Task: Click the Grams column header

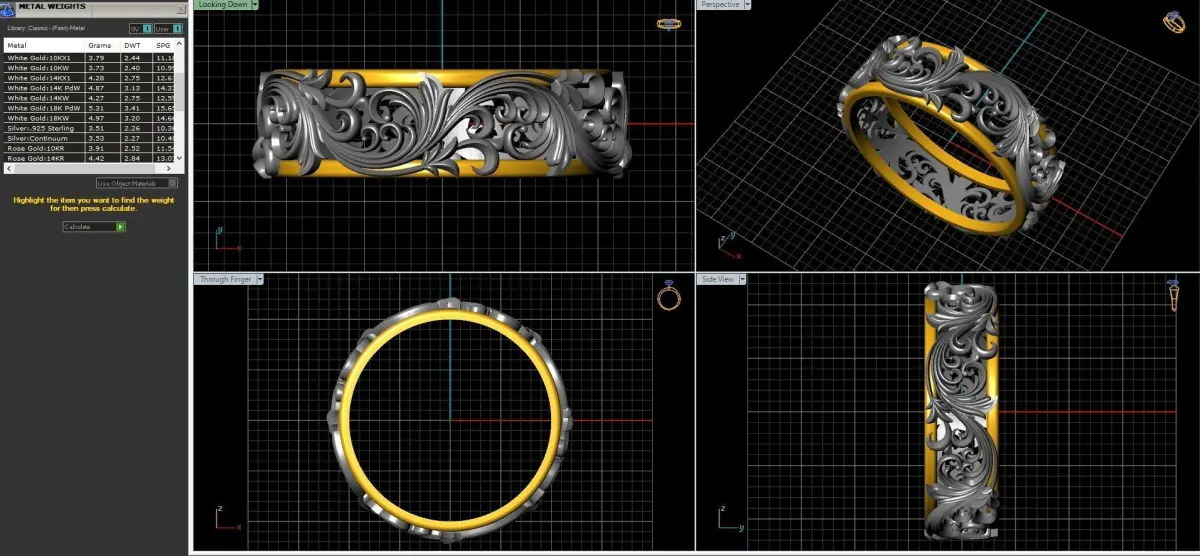Action: [x=102, y=45]
